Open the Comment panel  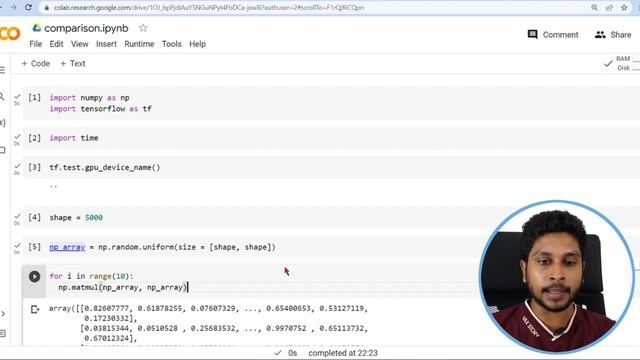553,35
